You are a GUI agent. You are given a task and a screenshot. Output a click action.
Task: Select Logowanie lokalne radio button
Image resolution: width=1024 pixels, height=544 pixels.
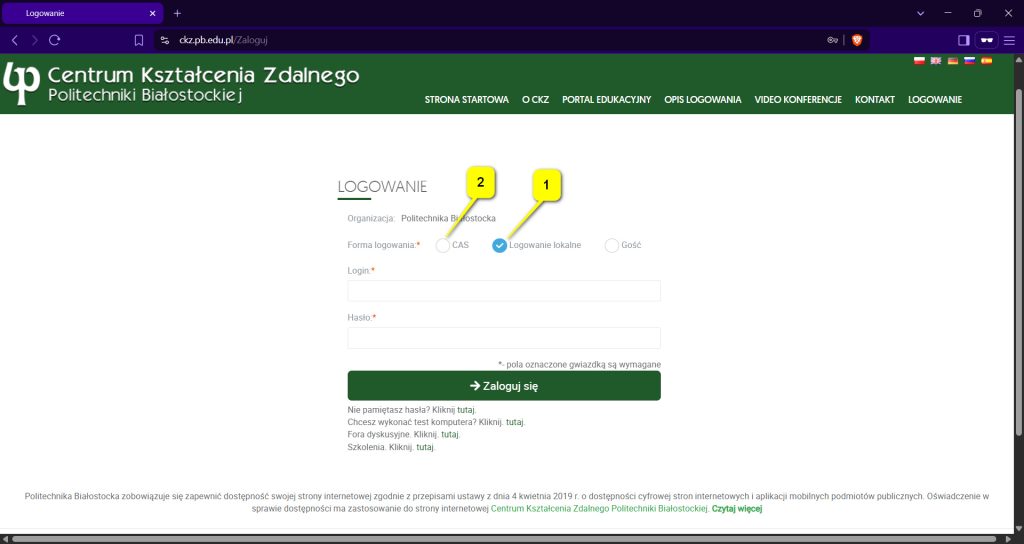(500, 246)
